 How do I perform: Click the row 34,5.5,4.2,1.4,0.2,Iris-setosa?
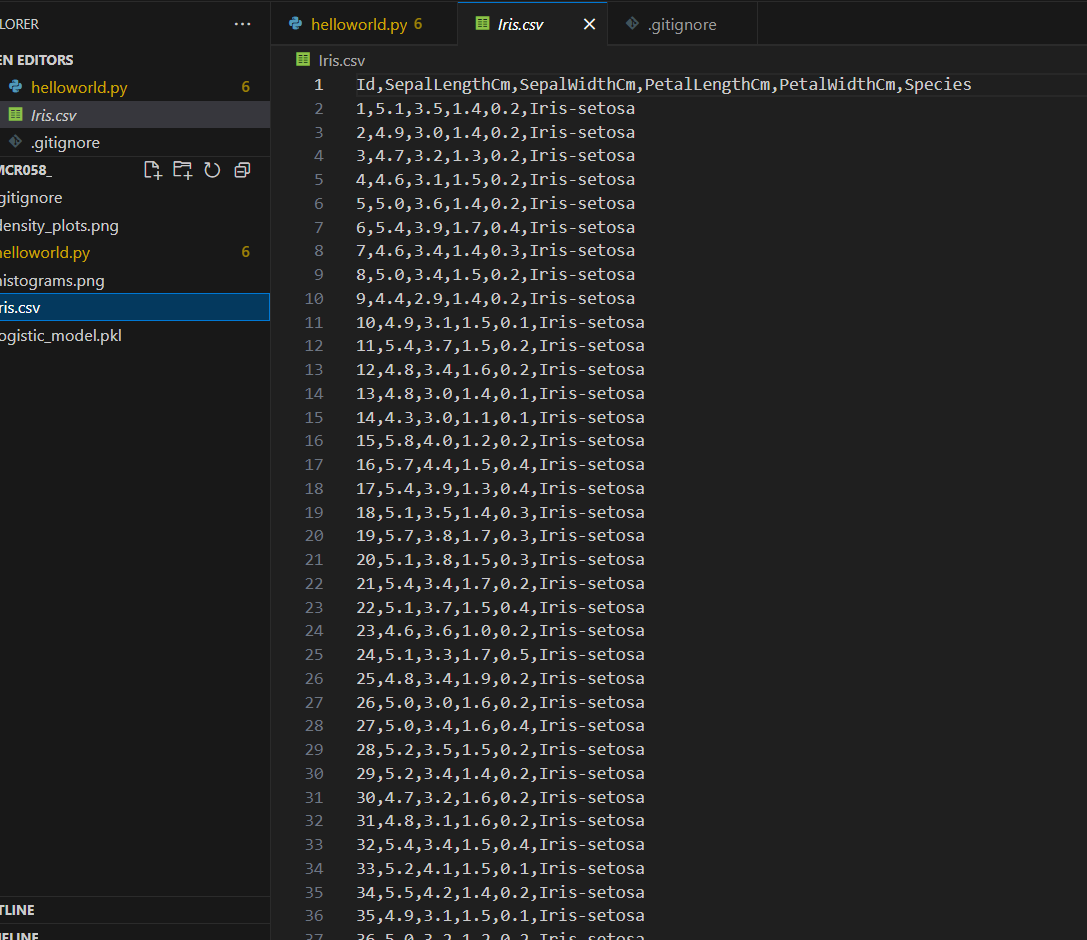(500, 892)
